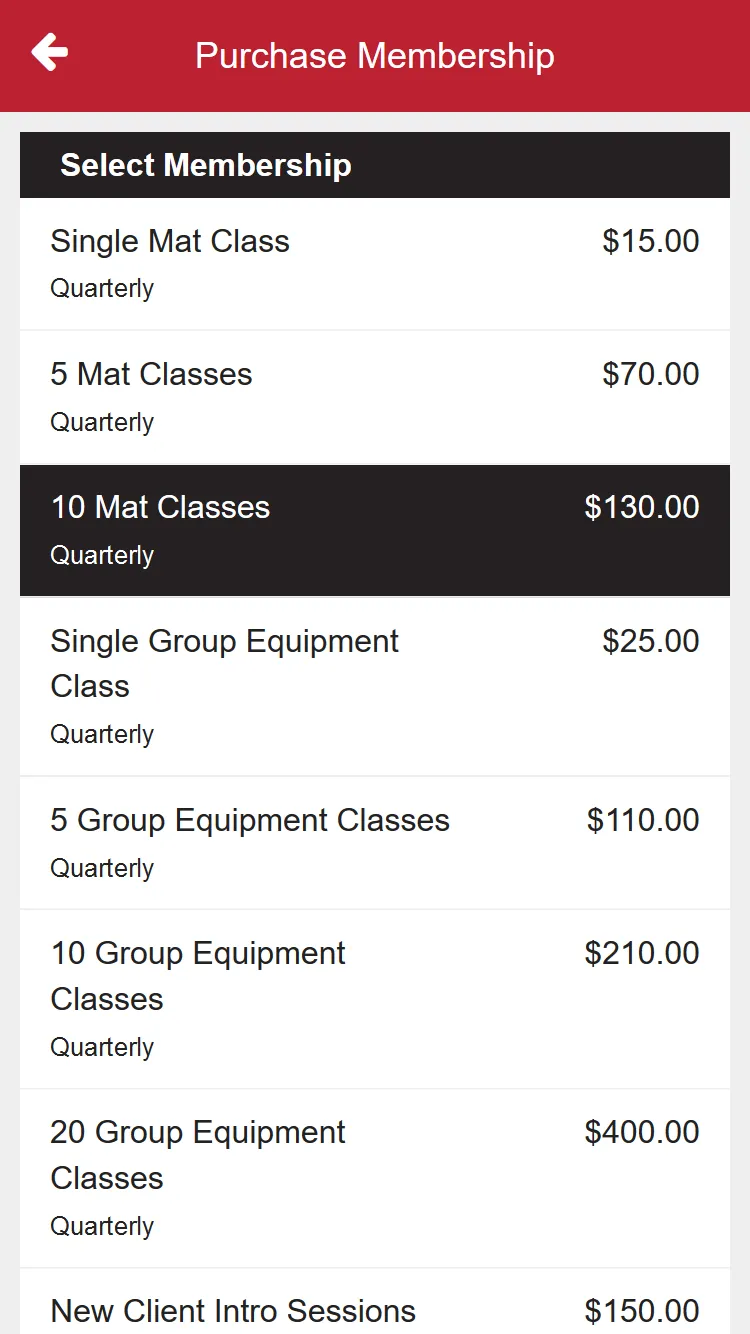750x1334 pixels.
Task: Click the Select Membership section header
Action: [x=375, y=165]
